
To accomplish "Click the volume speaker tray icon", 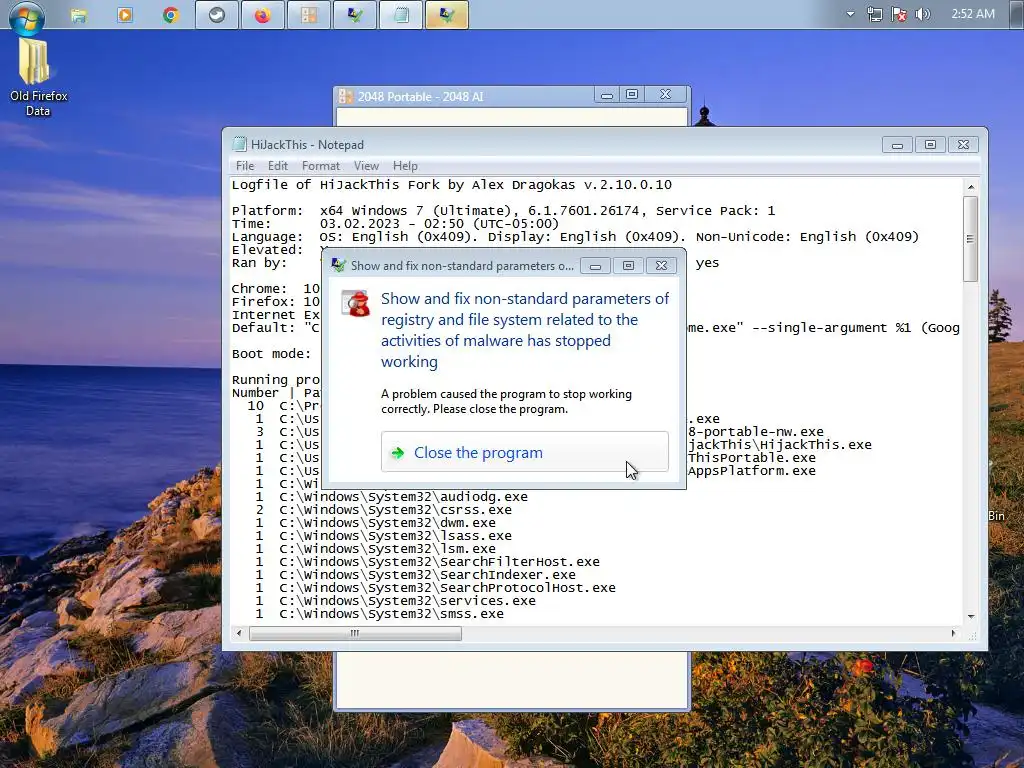I will coord(922,14).
